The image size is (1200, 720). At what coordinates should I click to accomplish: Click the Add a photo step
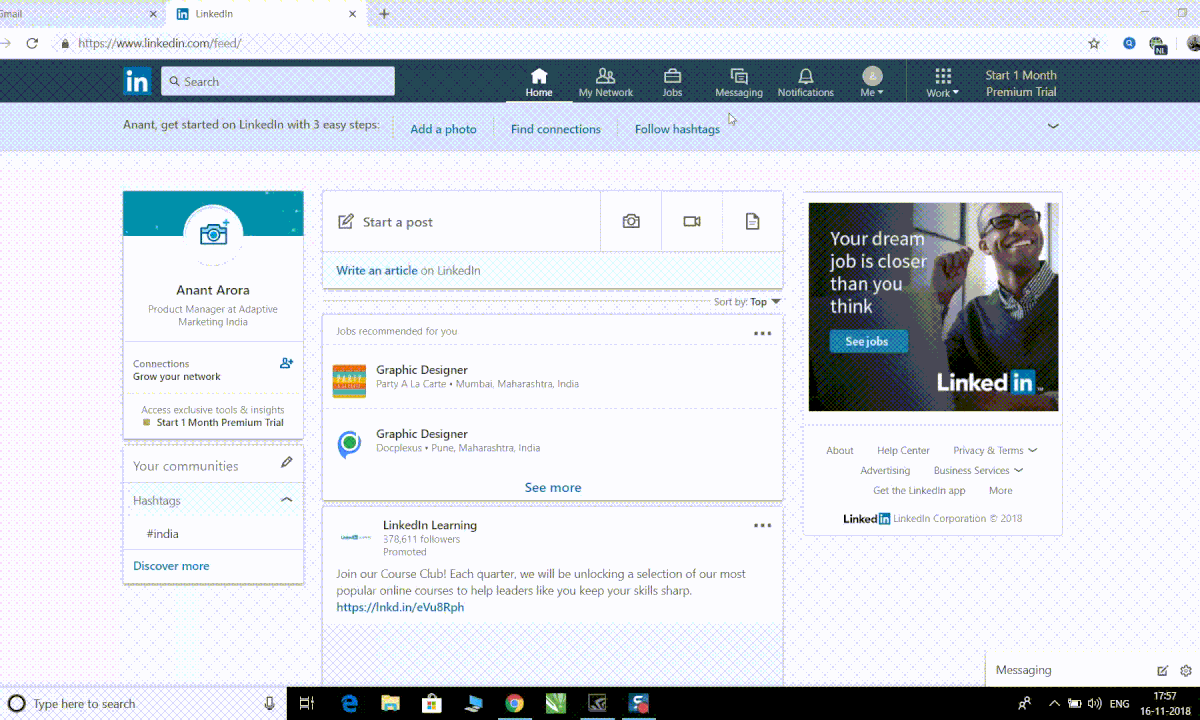443,129
